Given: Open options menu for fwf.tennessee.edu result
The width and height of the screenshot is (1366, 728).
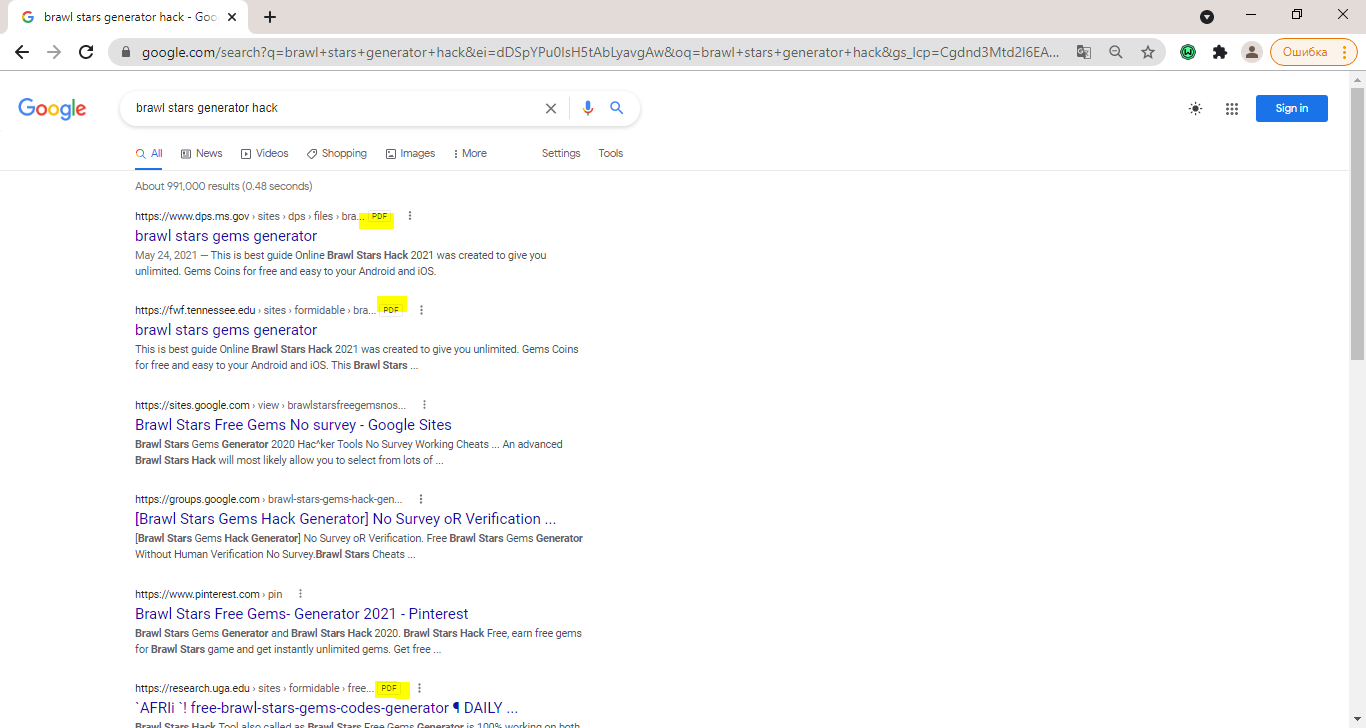Looking at the screenshot, I should [421, 310].
